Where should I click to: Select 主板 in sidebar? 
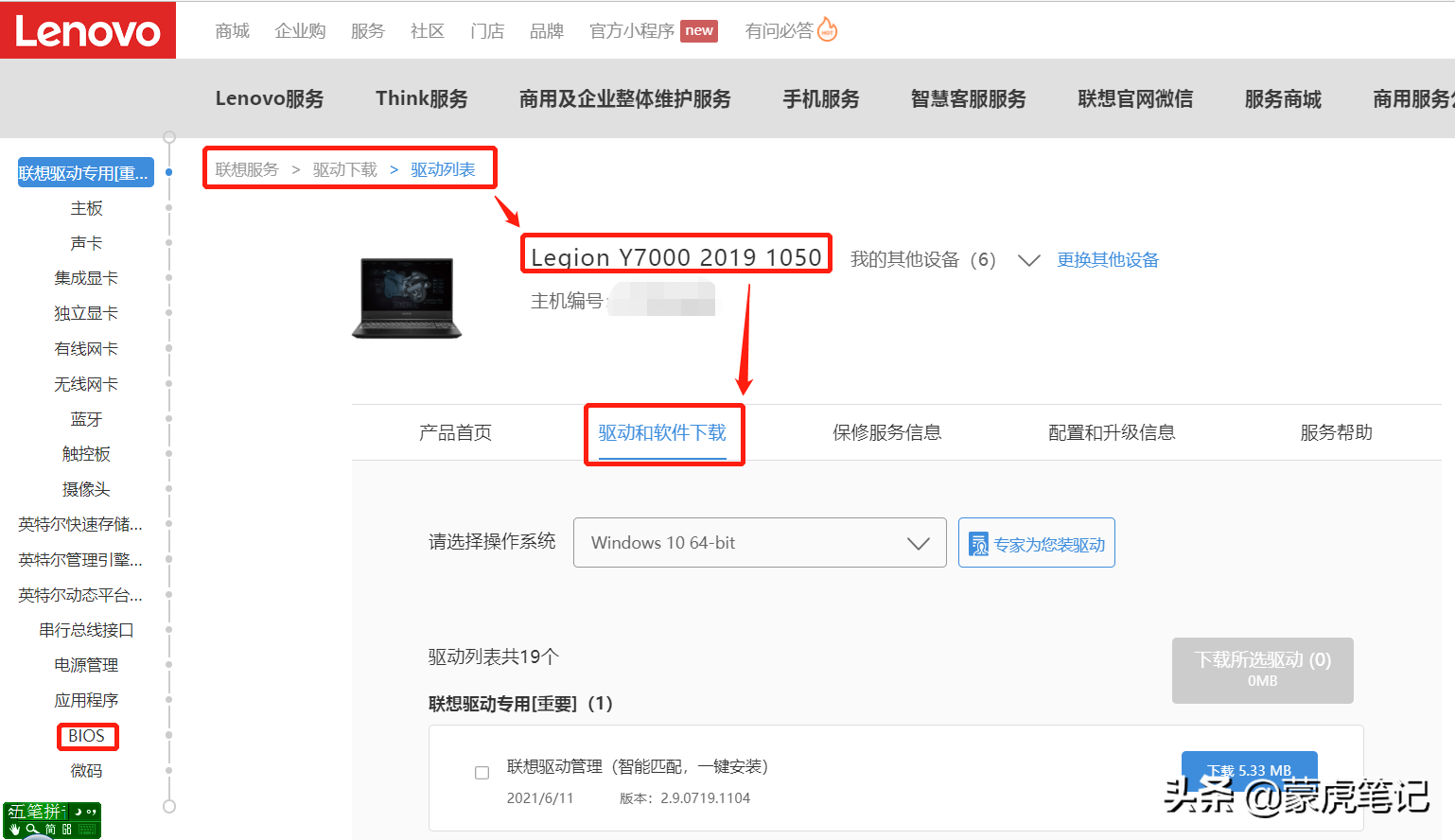click(x=86, y=208)
